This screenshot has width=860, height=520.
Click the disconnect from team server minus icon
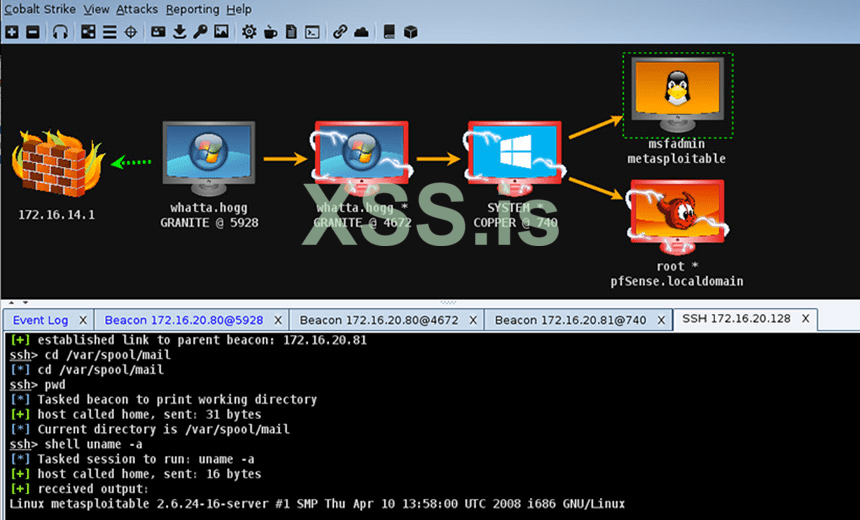33,32
